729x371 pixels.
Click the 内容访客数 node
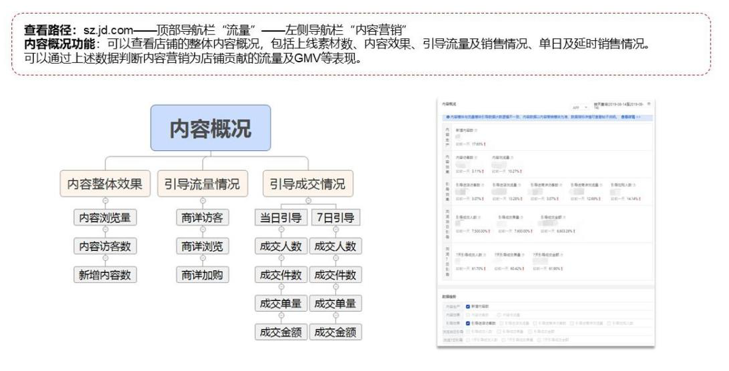105,246
